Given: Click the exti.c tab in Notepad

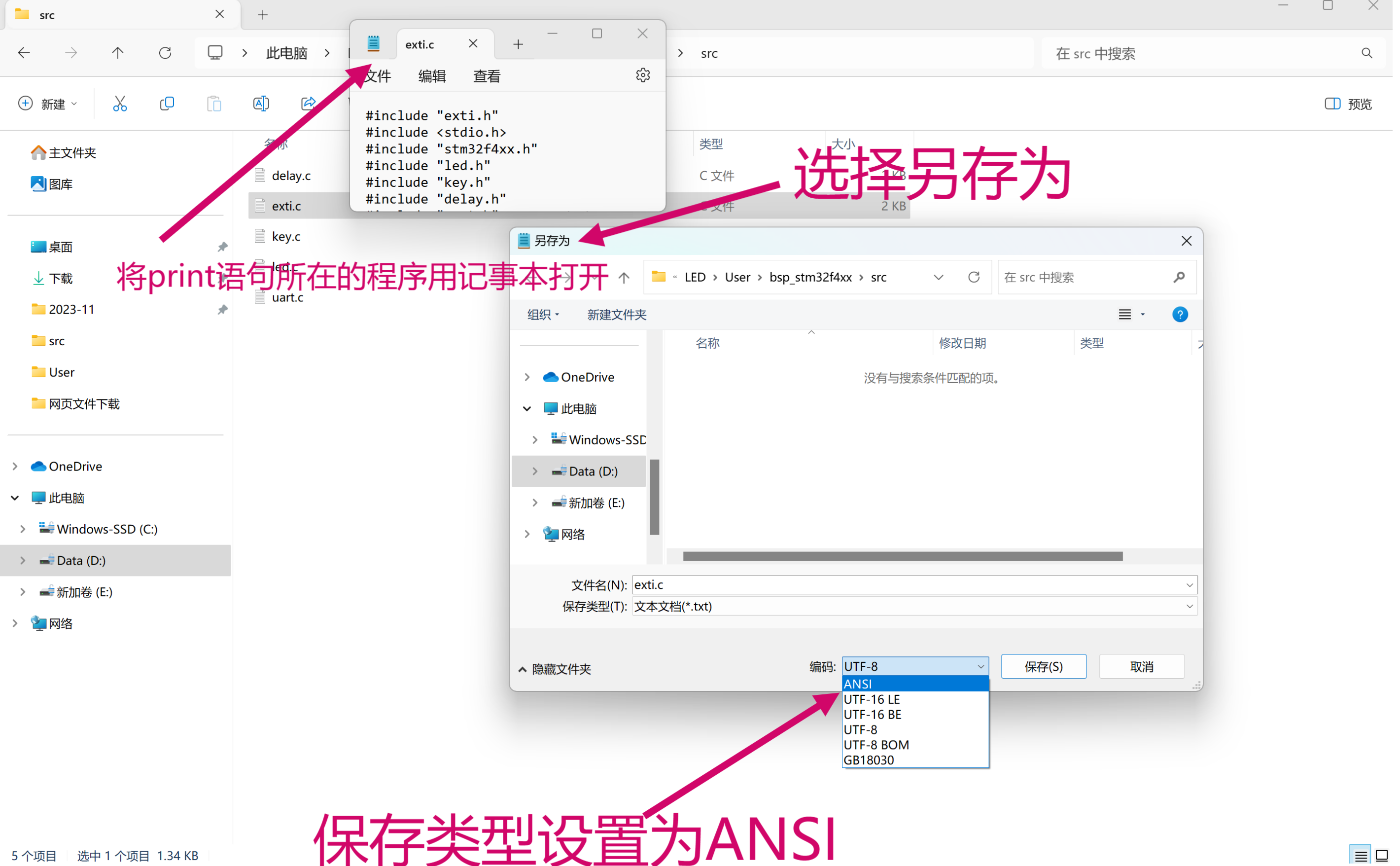Looking at the screenshot, I should pyautogui.click(x=419, y=42).
